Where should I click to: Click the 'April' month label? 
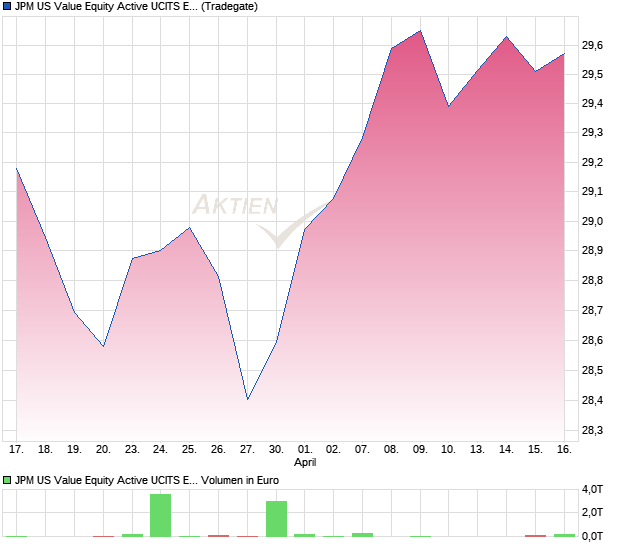[305, 462]
